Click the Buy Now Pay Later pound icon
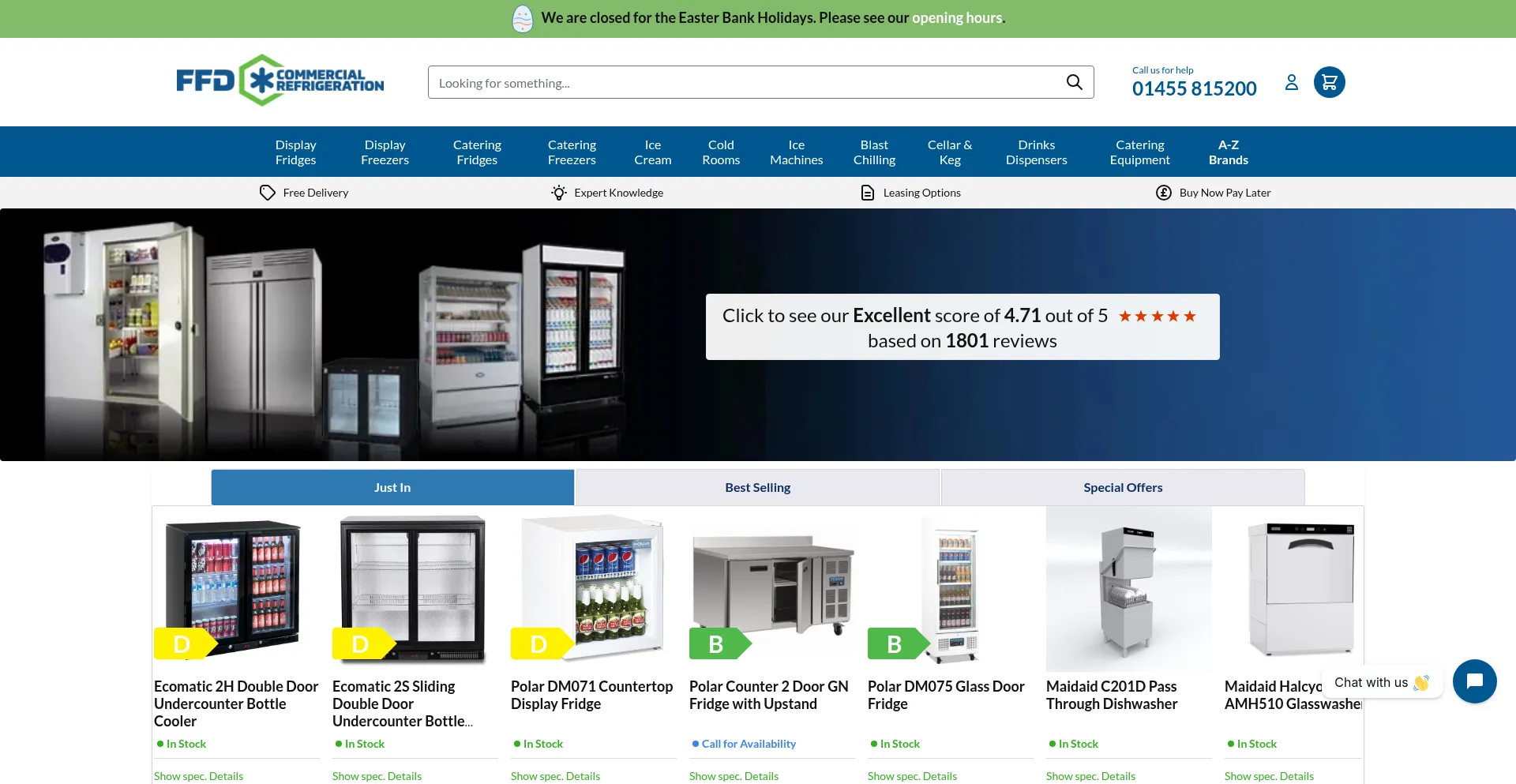 pos(1164,193)
